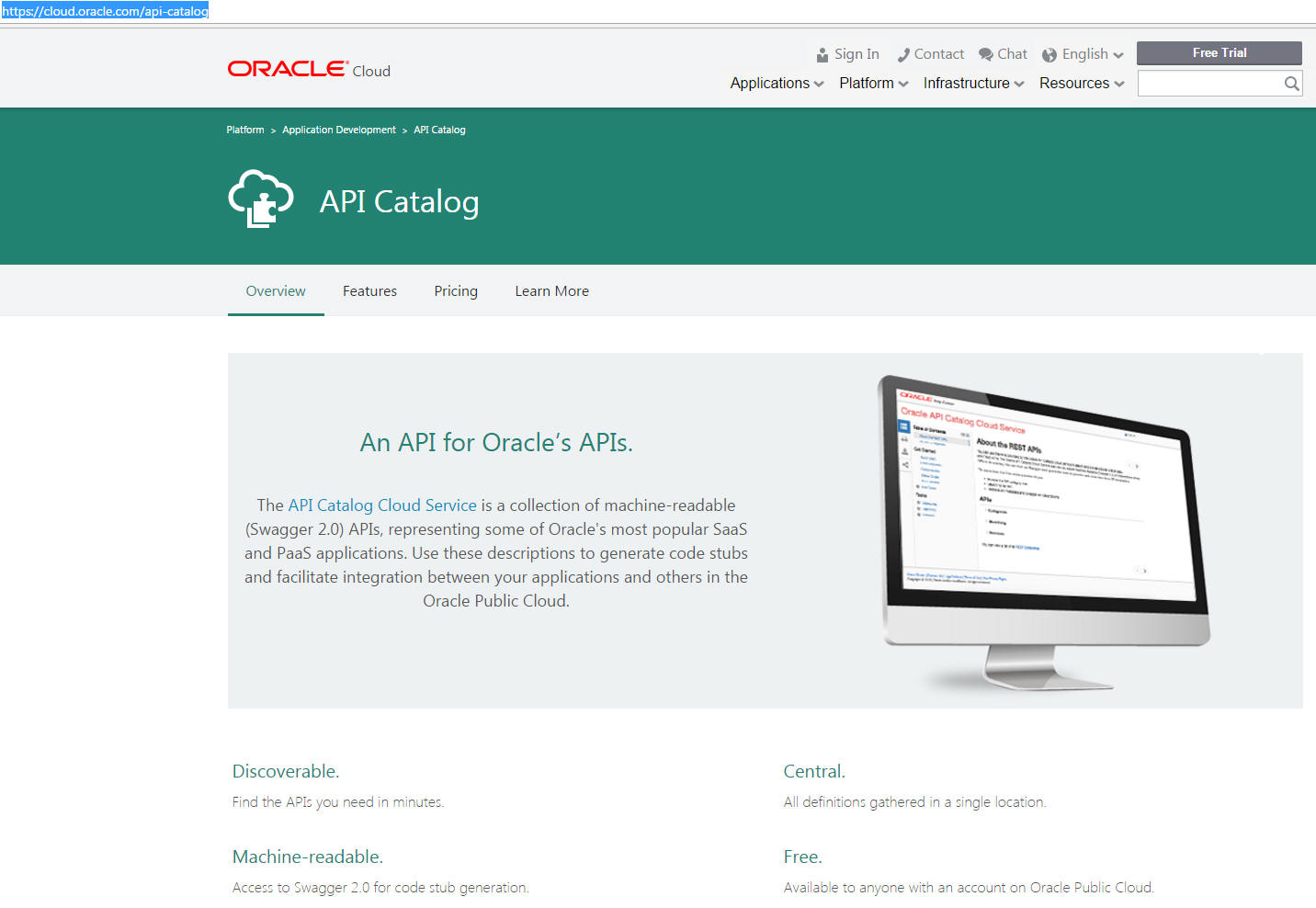Click 'Find the APIs you need in minutes.' text
This screenshot has width=1316, height=908.
(338, 802)
